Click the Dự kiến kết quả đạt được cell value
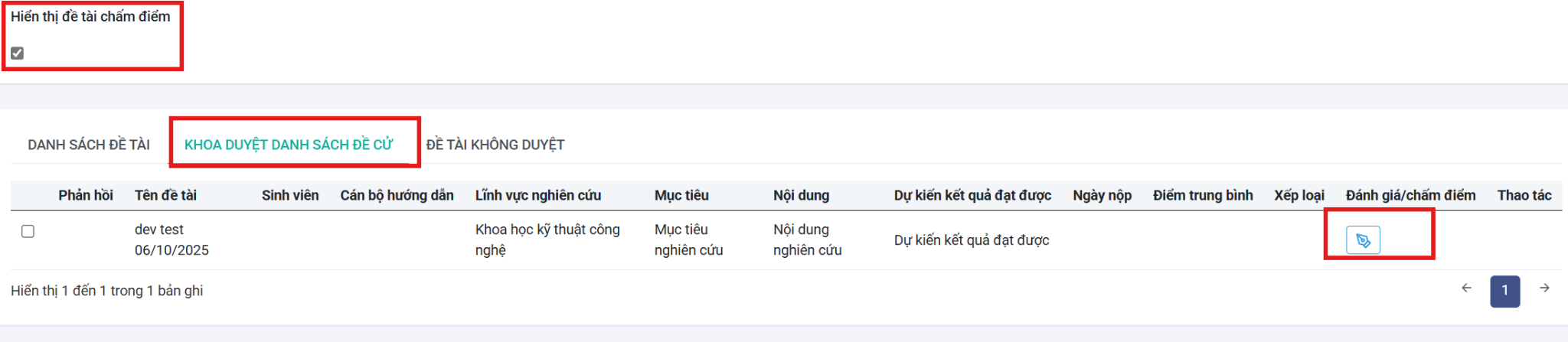The height and width of the screenshot is (342, 1568). pos(972,240)
